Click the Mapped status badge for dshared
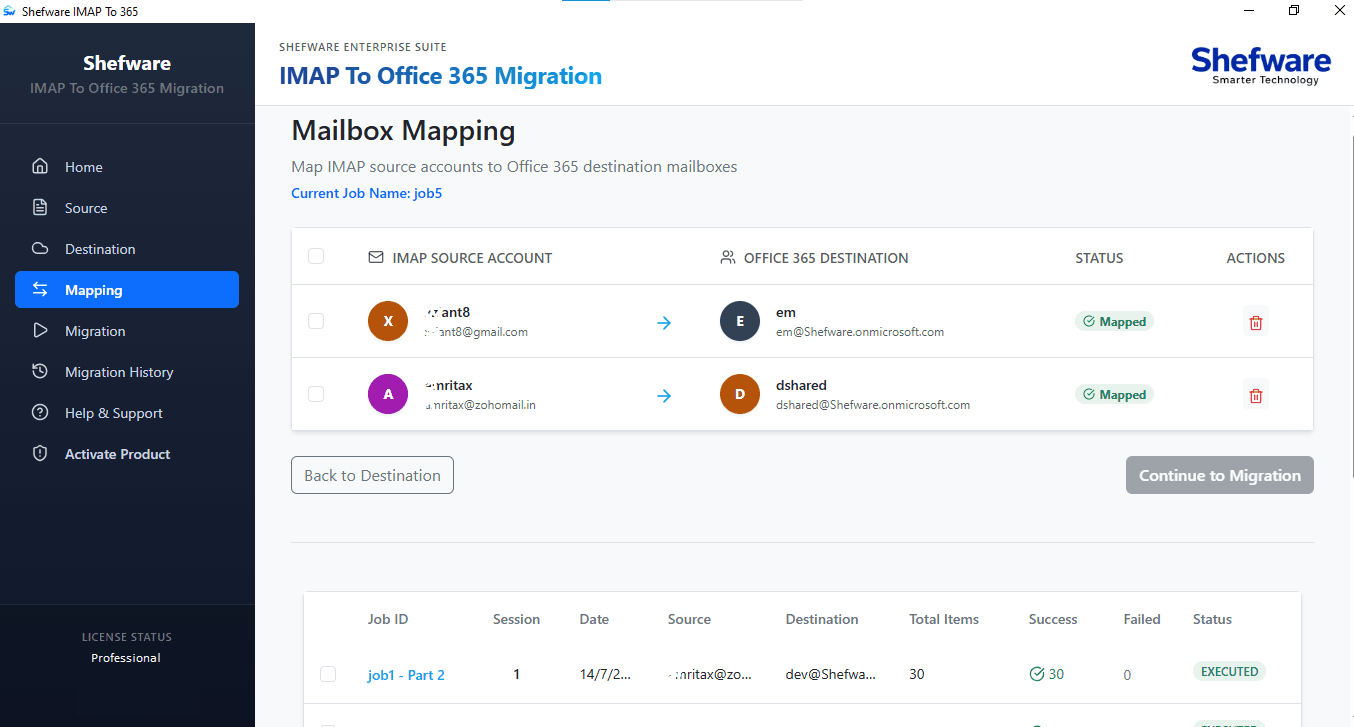The width and height of the screenshot is (1354, 727). tap(1114, 395)
